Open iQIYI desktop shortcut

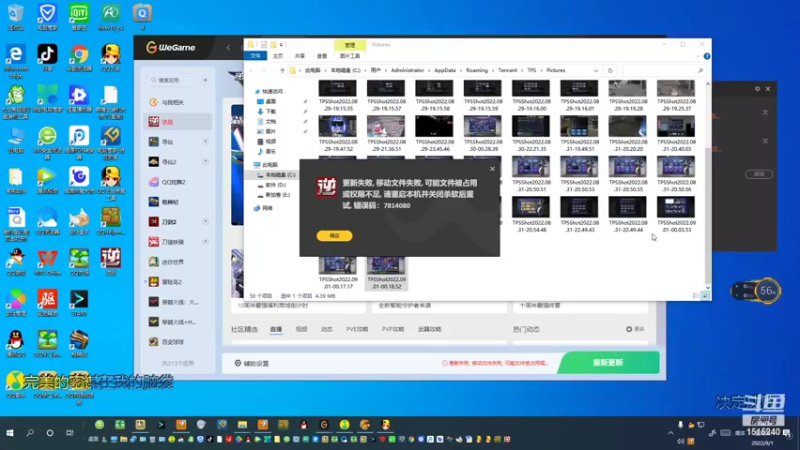pyautogui.click(x=79, y=17)
